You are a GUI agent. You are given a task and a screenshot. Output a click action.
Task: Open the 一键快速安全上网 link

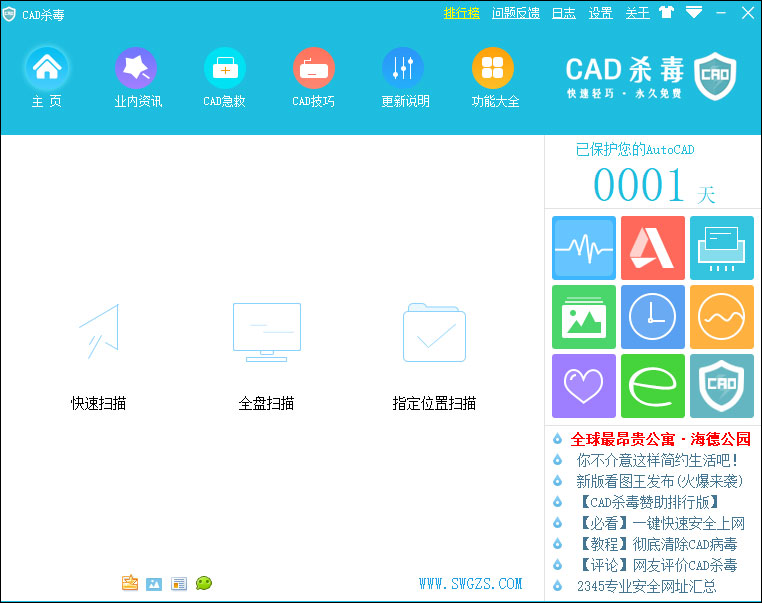(x=661, y=523)
